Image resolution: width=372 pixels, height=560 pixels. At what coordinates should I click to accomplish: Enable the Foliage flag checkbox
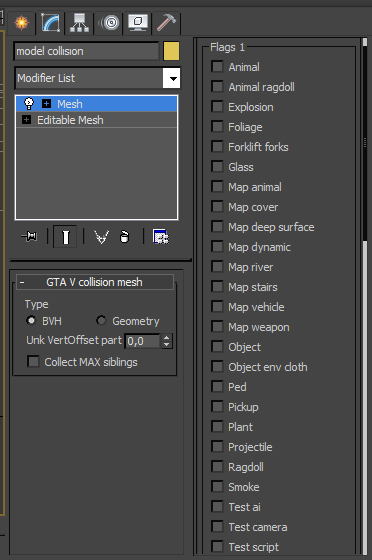217,127
